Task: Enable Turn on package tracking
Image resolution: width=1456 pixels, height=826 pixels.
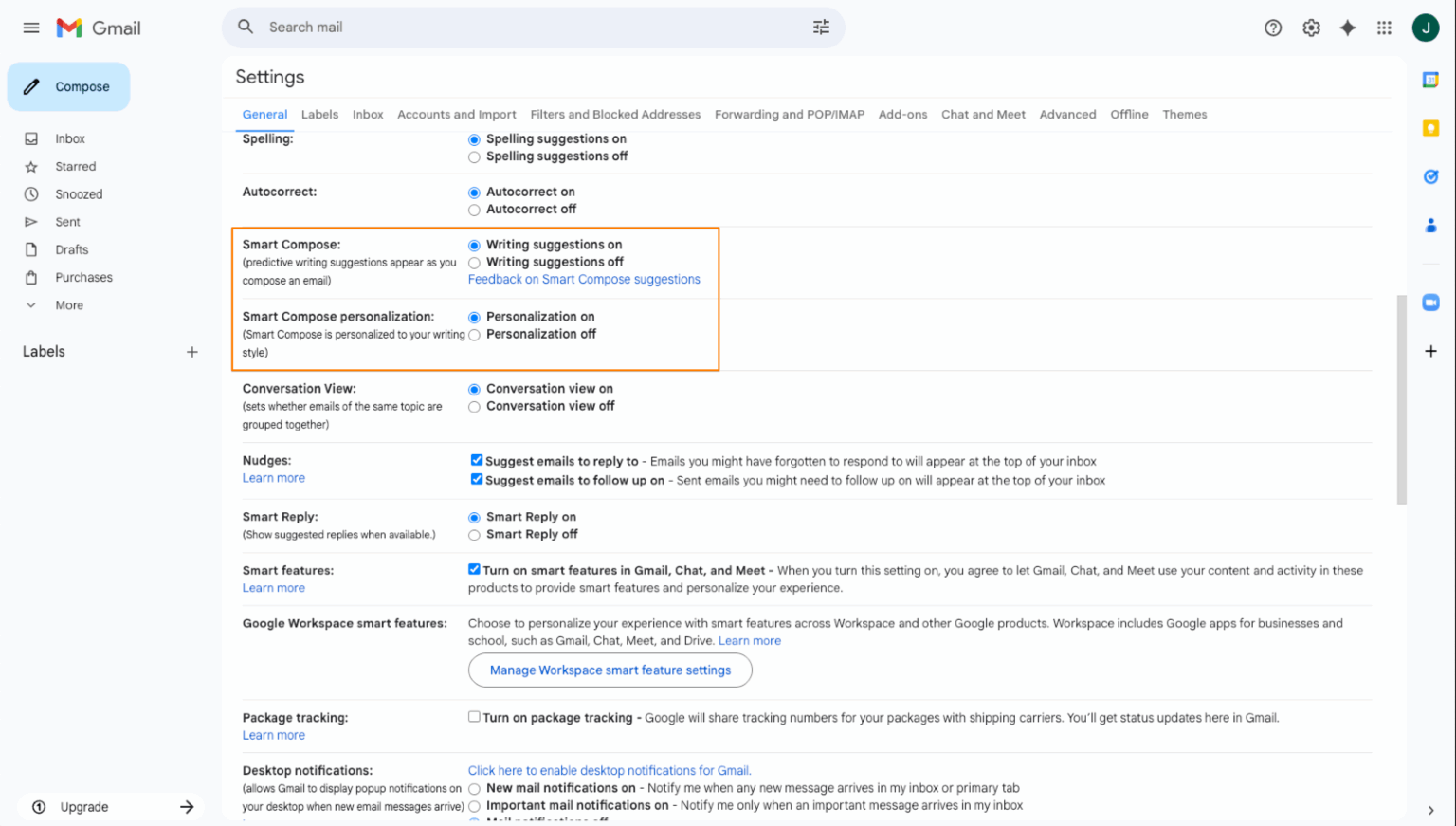Action: point(474,717)
